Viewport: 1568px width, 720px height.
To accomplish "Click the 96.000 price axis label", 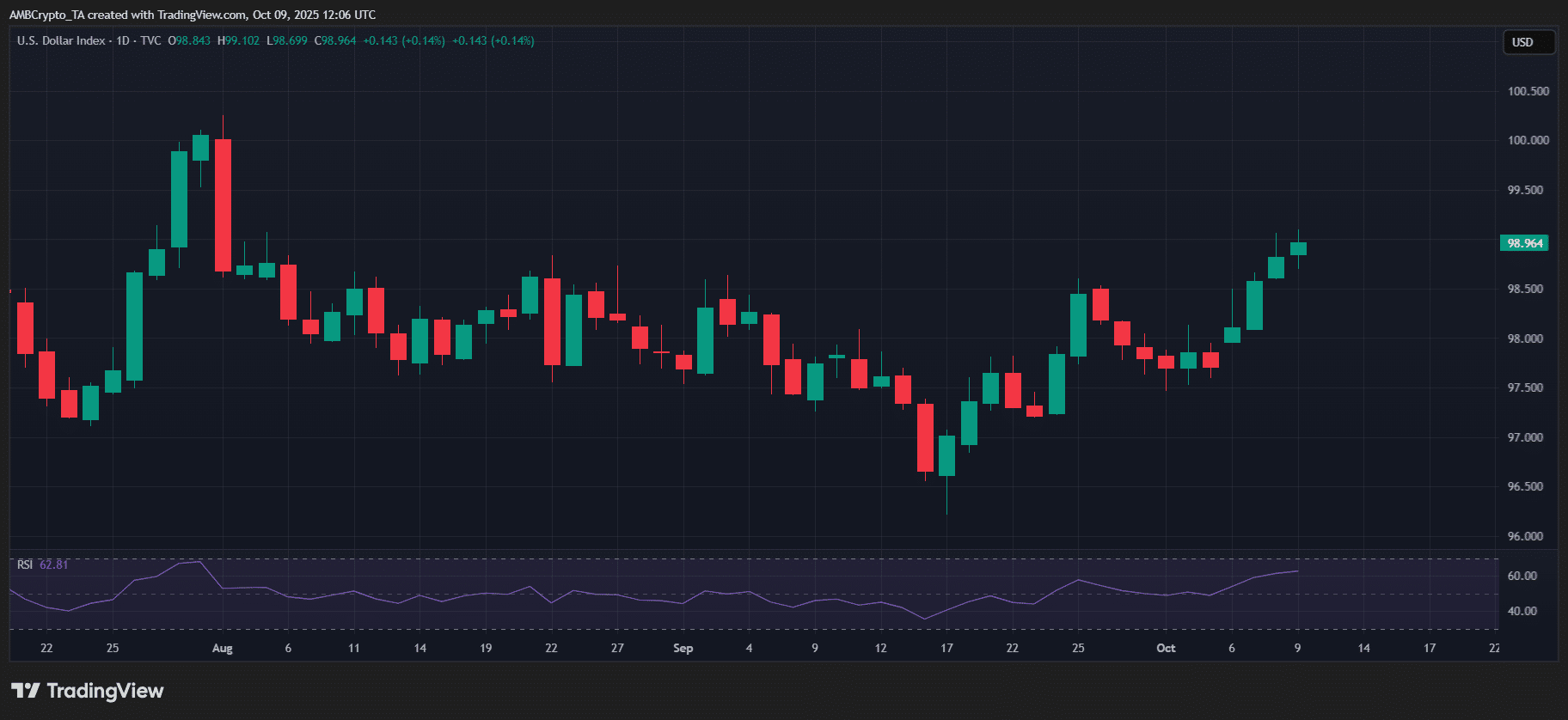I will 1525,536.
